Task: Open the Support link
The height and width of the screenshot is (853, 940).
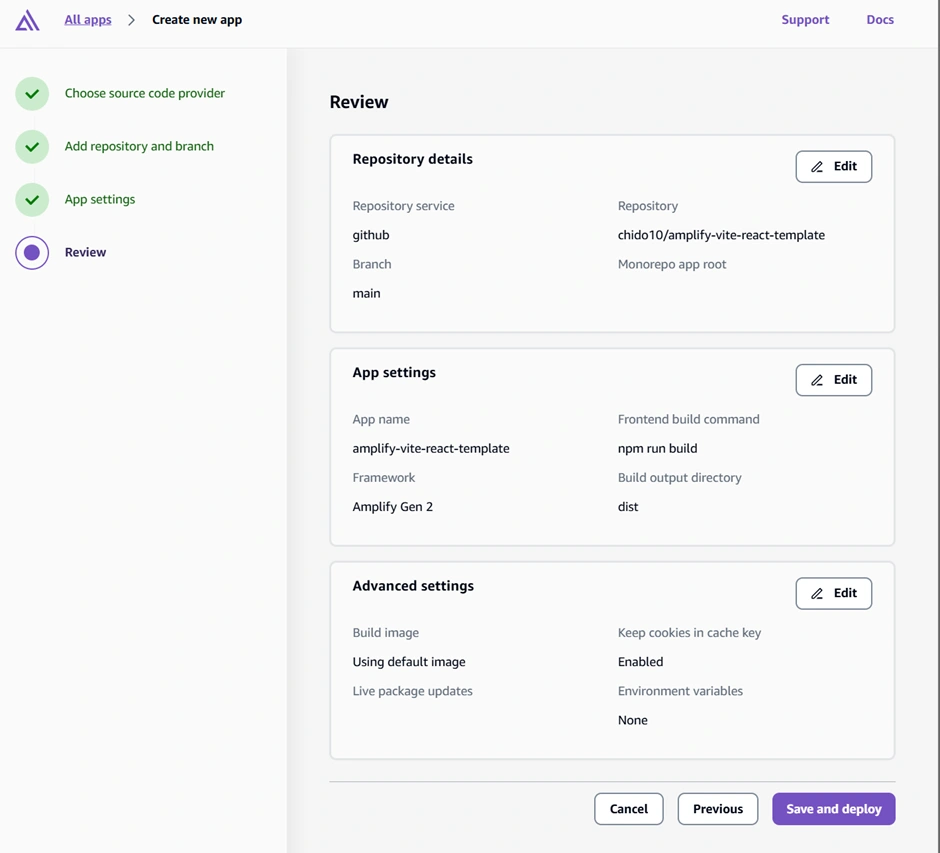Action: click(x=805, y=20)
